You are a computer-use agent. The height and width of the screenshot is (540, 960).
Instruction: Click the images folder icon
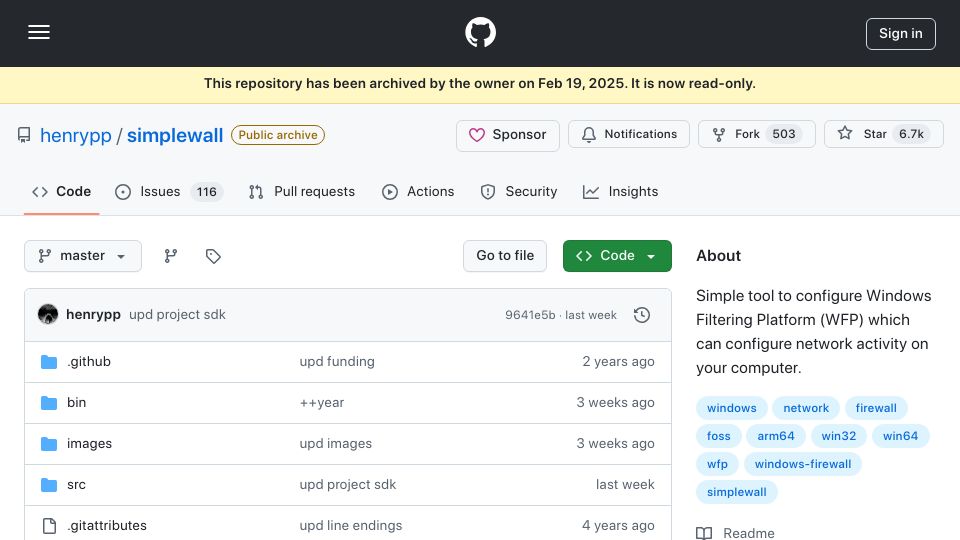[49, 444]
